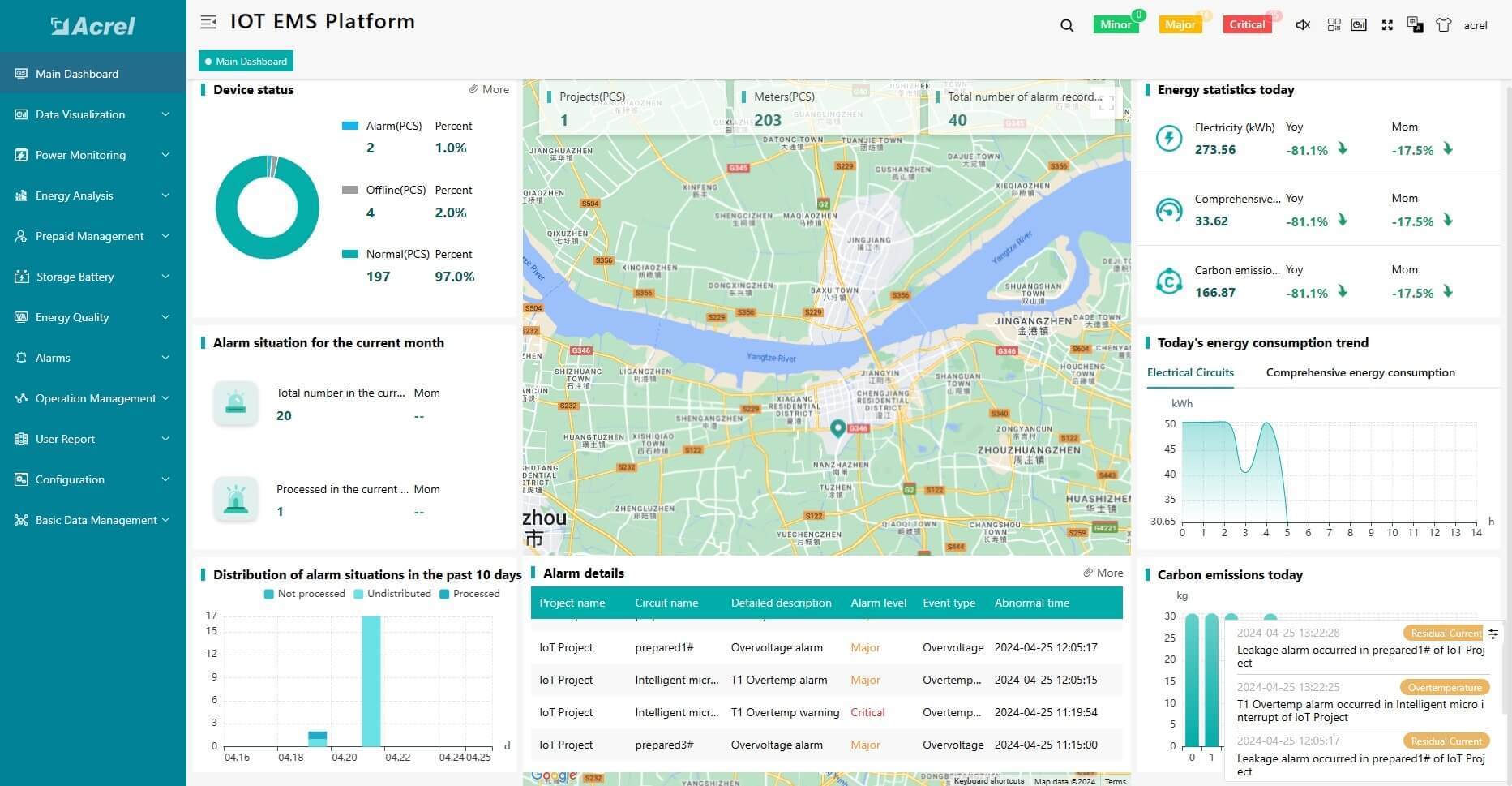The width and height of the screenshot is (1512, 786).
Task: Click the map location pin marker
Action: [x=838, y=428]
